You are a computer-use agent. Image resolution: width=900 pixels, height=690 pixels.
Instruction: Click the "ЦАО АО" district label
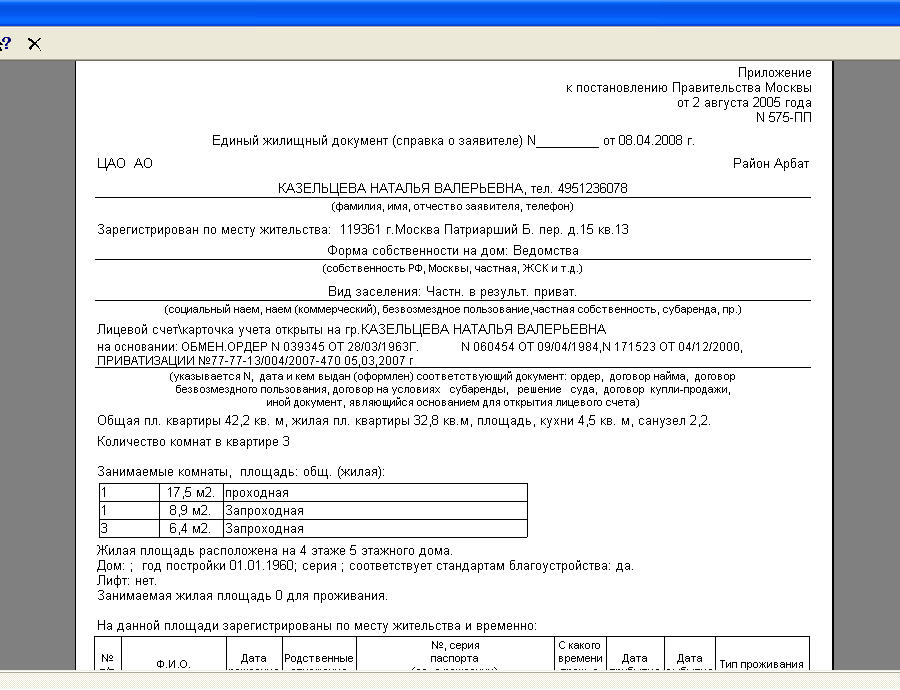(125, 164)
